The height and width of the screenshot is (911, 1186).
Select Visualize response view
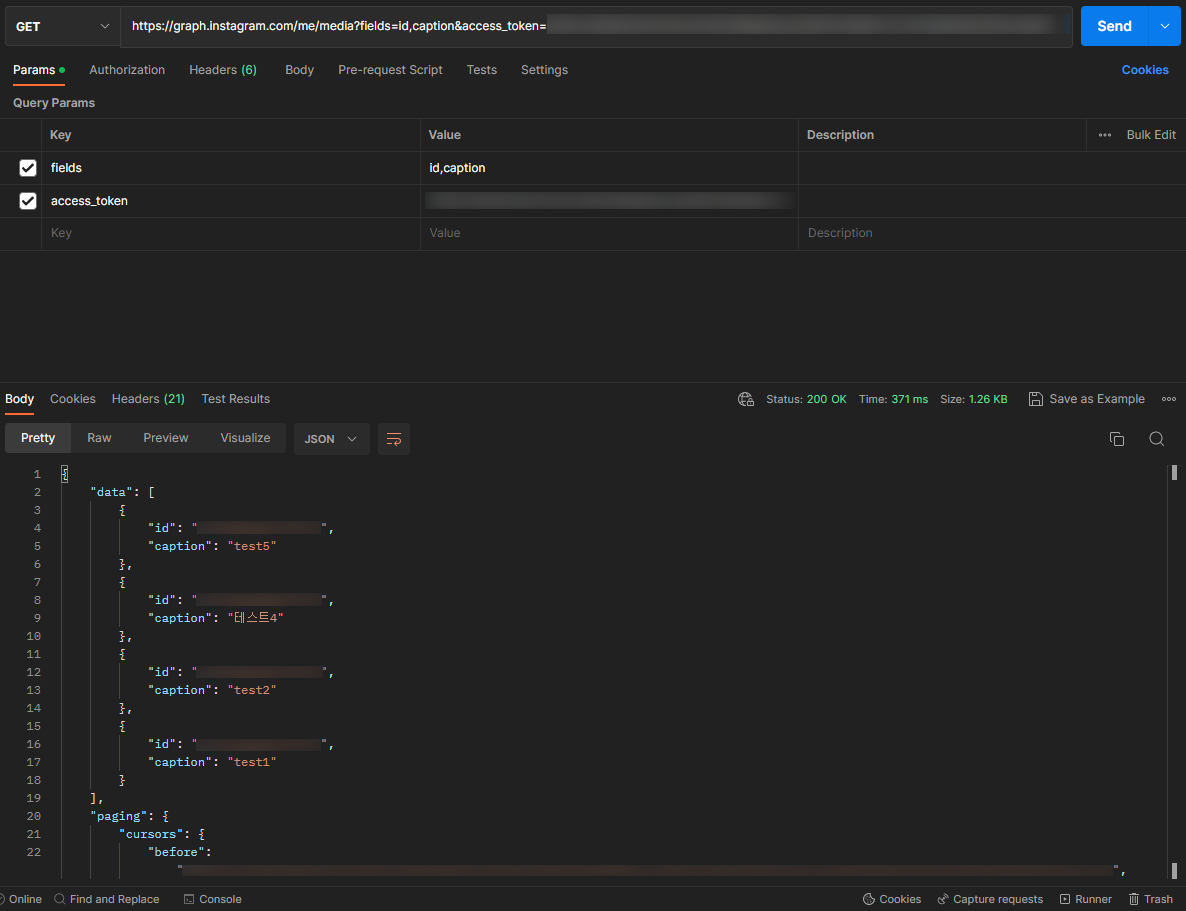pos(245,438)
